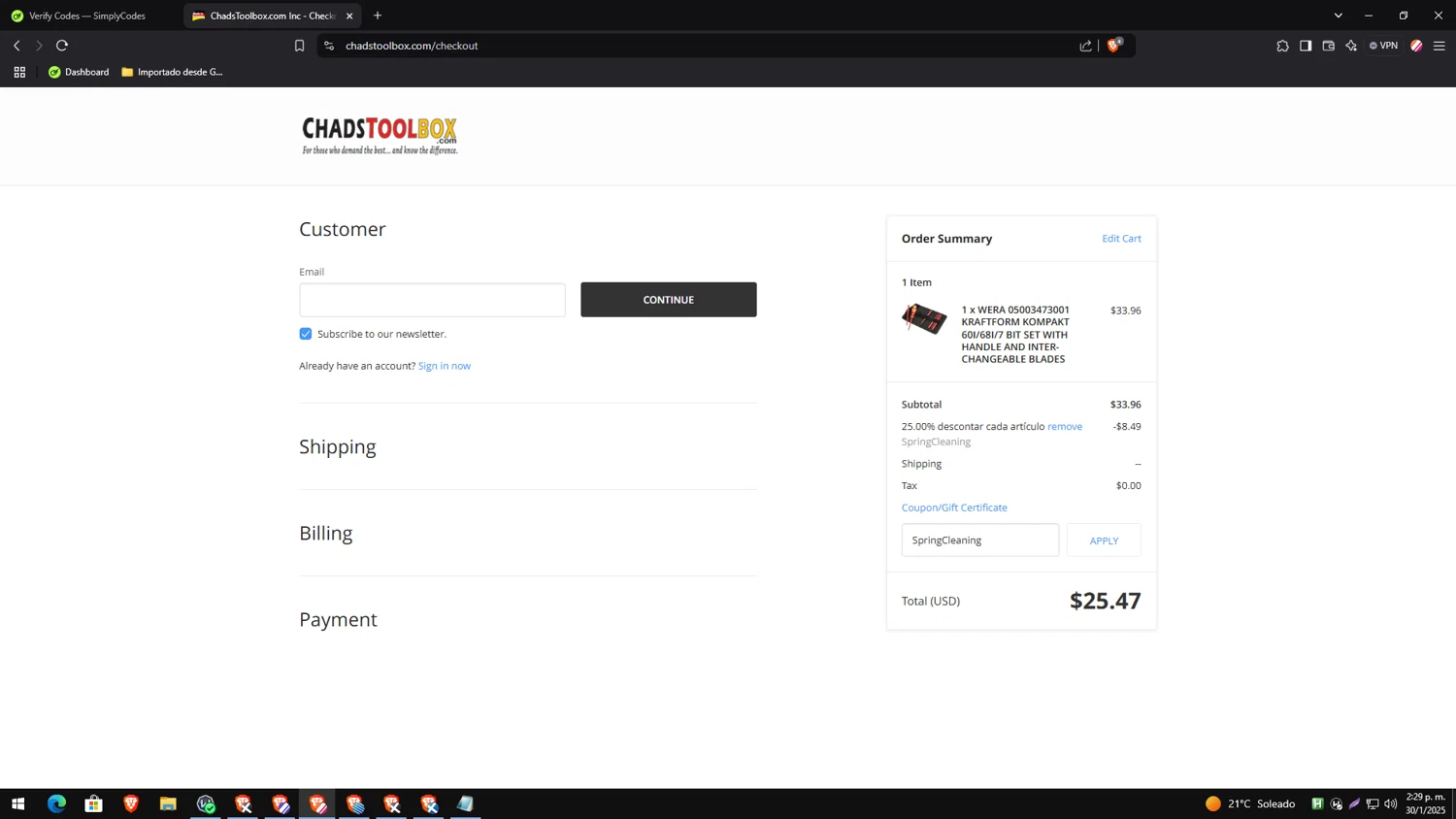1456x819 pixels.
Task: Click the CONTINUE button
Action: 669,300
